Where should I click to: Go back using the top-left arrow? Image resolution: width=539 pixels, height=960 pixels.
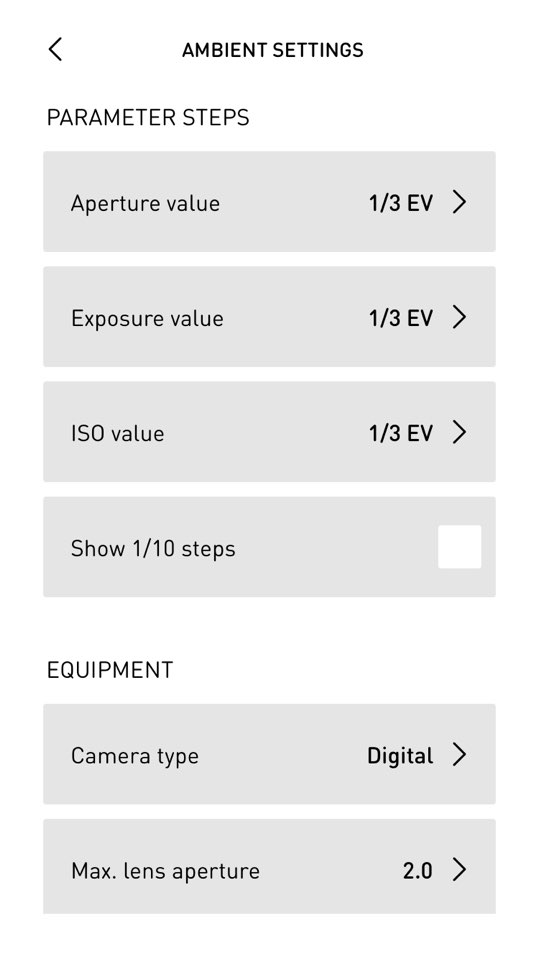(55, 50)
